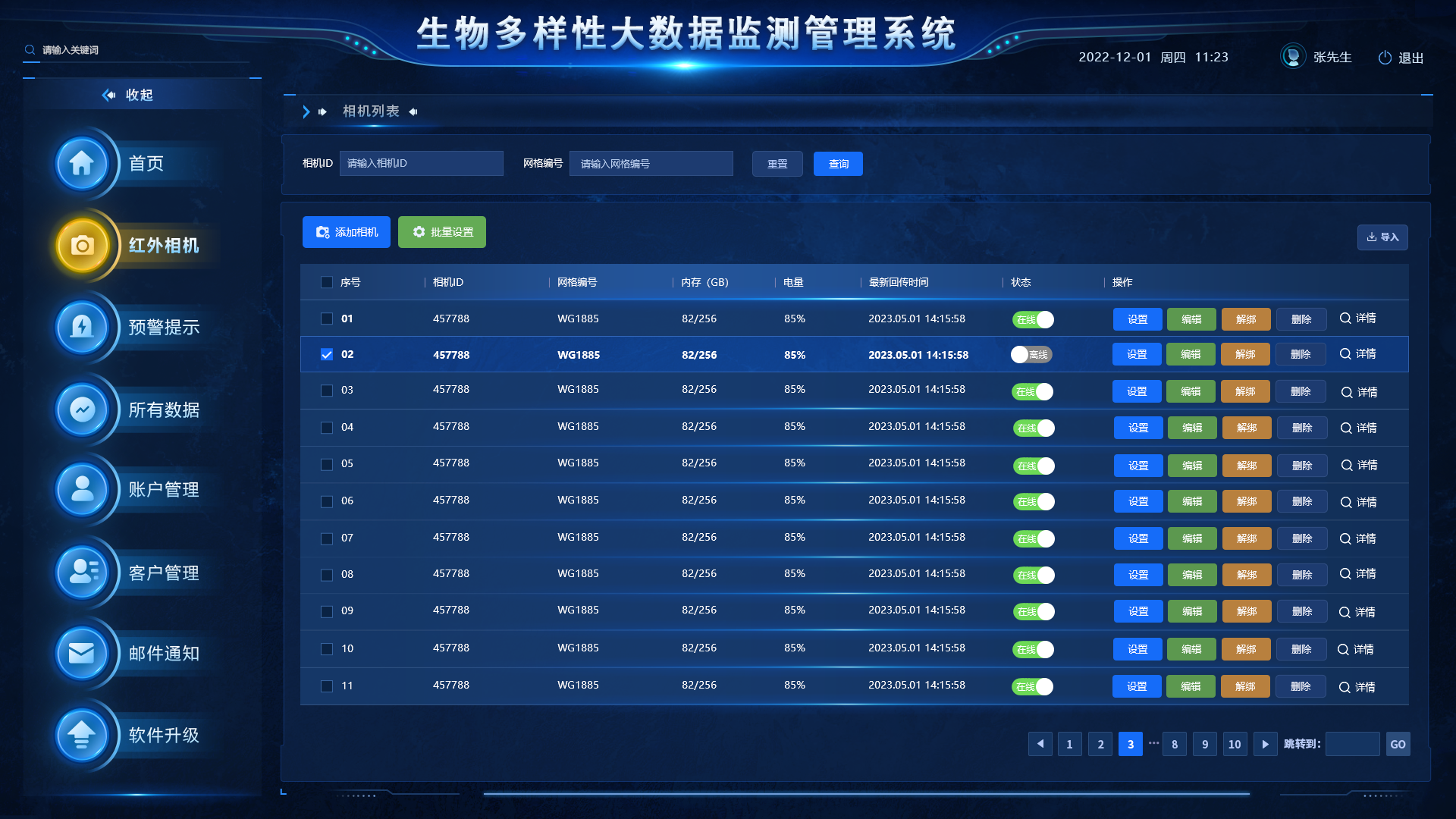This screenshot has height=819, width=1456.
Task: Uncheck the checkbox for row 02
Action: click(327, 354)
